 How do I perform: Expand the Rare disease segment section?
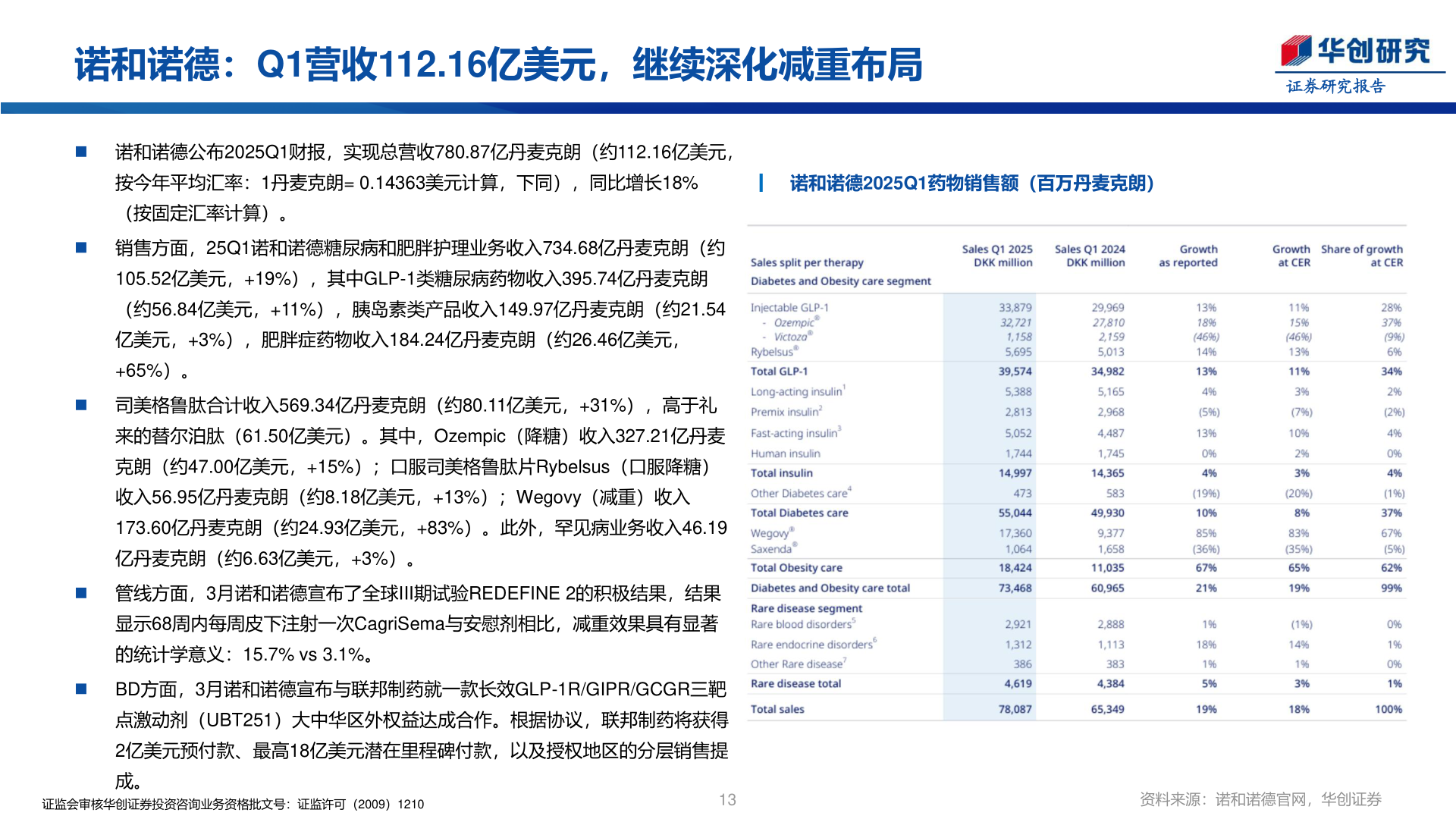click(x=806, y=607)
